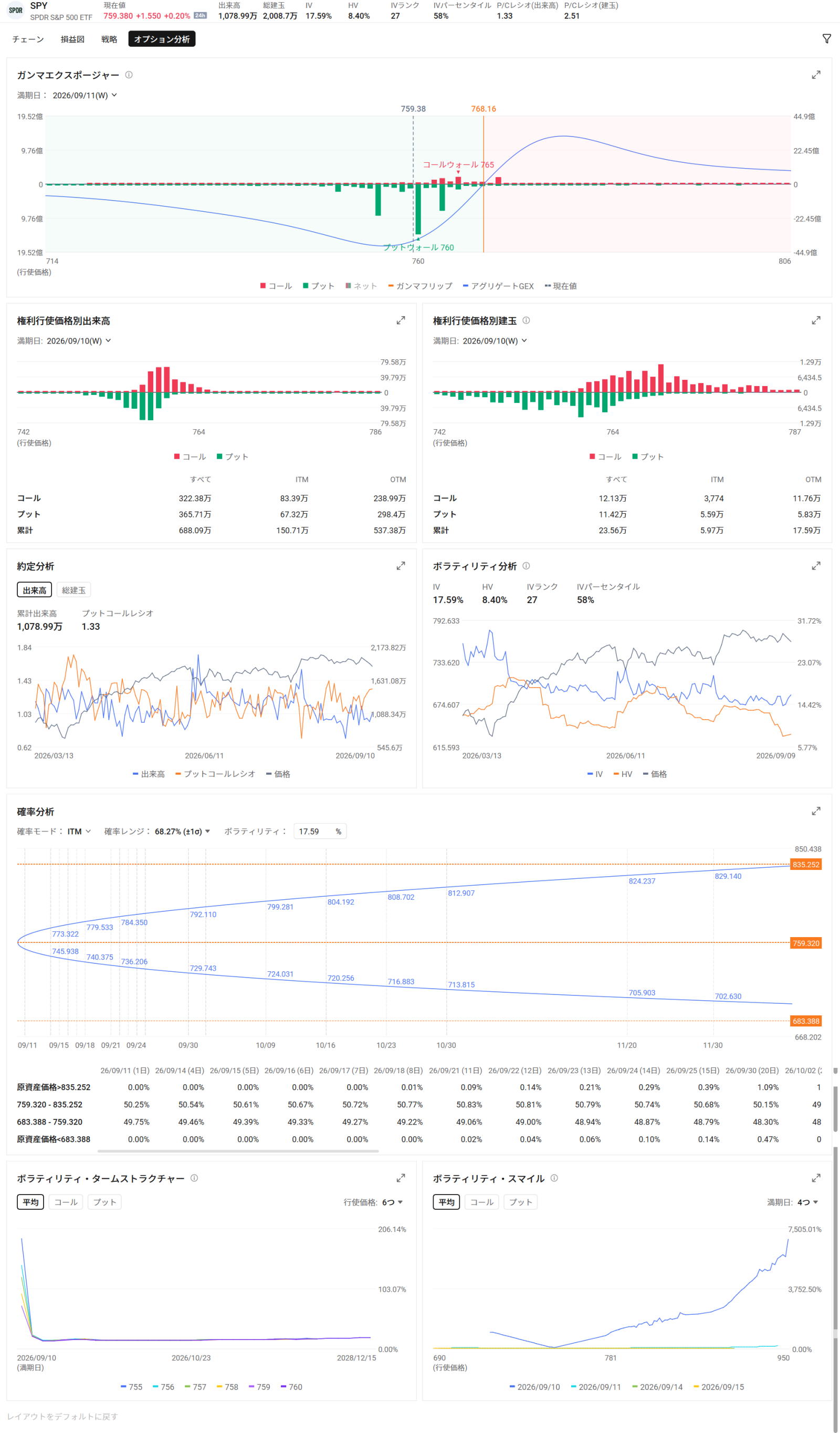The image size is (840, 1433).
Task: Toggle アグリゲートGEX series in legend
Action: [x=498, y=286]
